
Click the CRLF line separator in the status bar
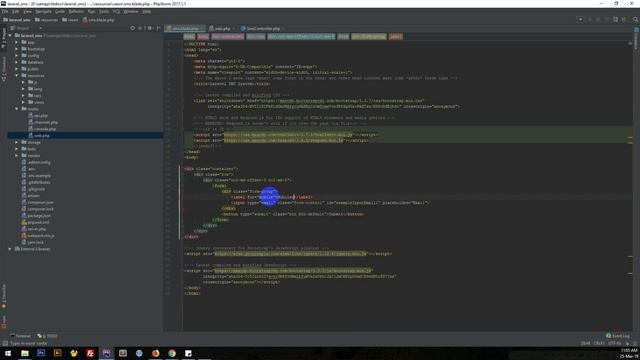(x=599, y=343)
